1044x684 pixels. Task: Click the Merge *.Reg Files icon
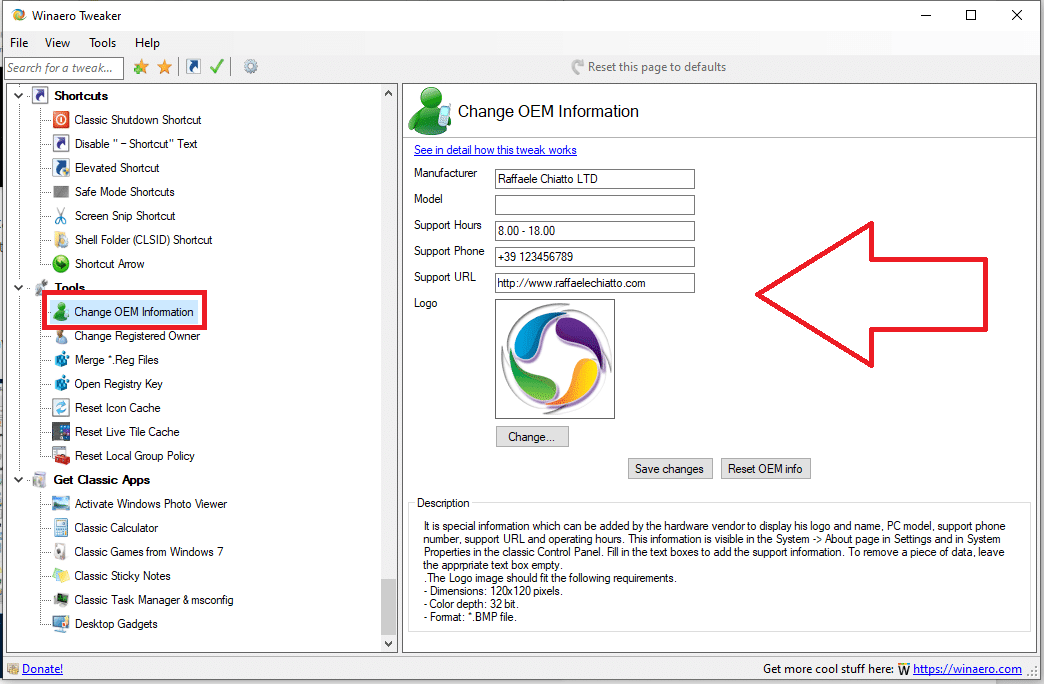tap(61, 360)
